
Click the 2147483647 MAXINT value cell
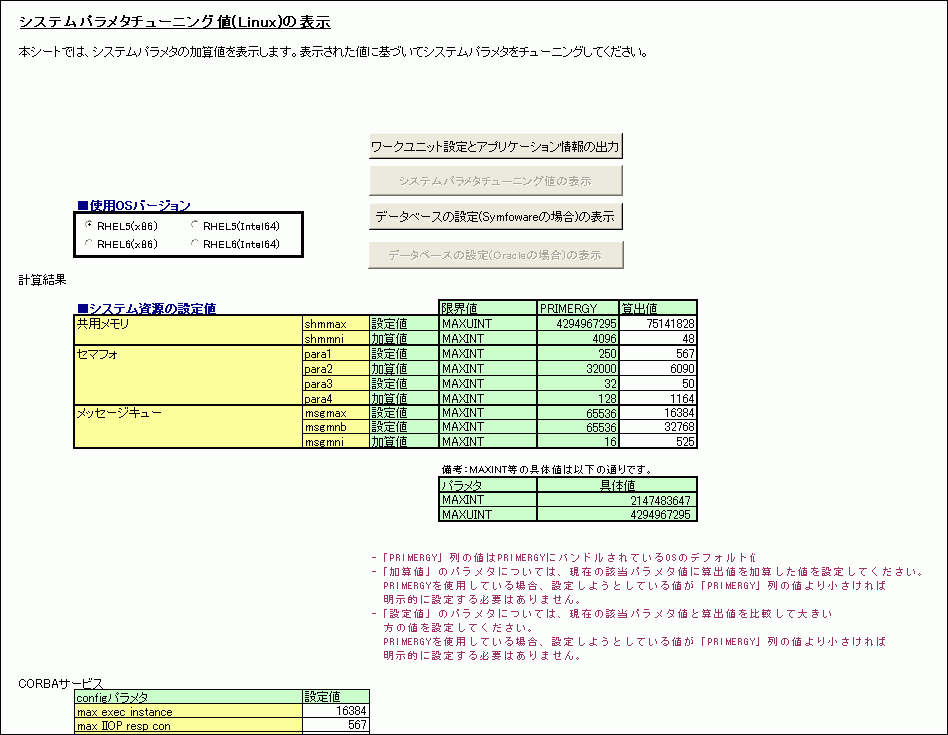(617, 500)
